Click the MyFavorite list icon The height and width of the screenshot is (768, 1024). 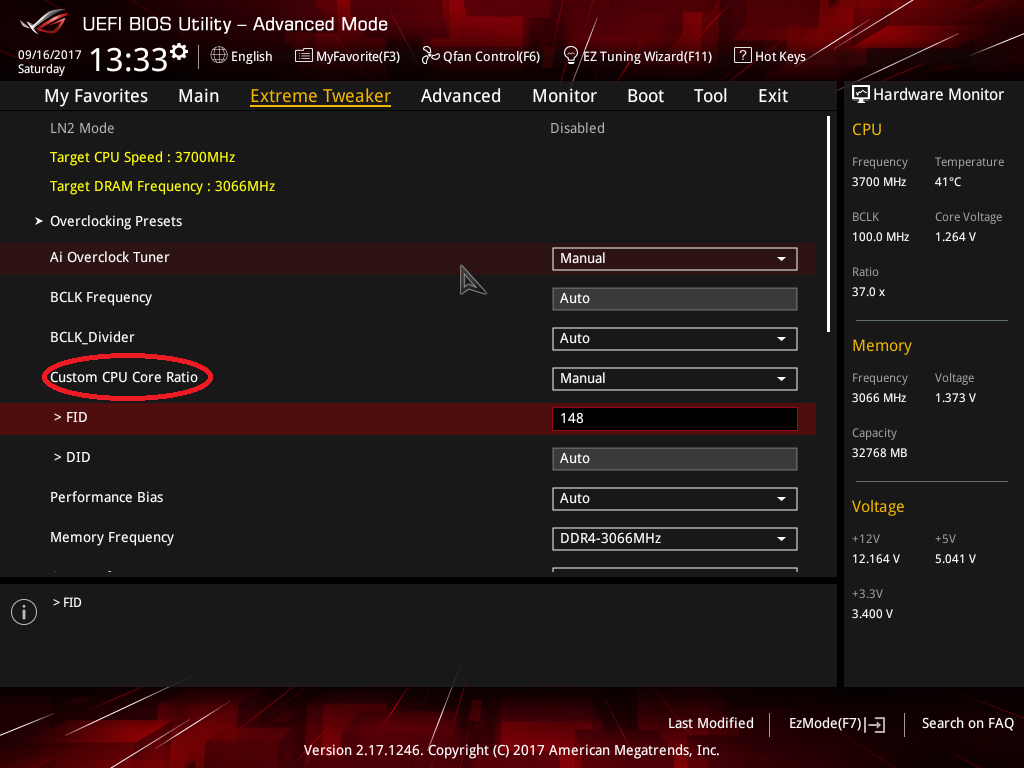304,56
